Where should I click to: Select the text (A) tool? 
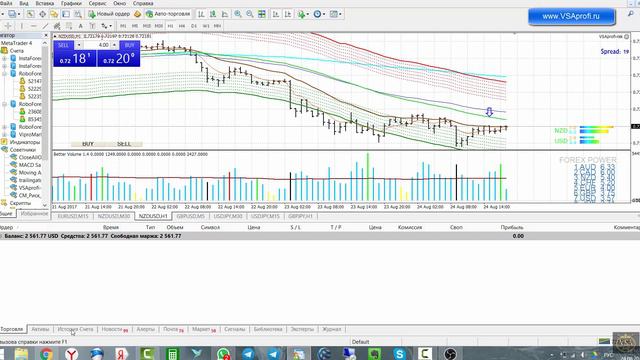(x=81, y=26)
